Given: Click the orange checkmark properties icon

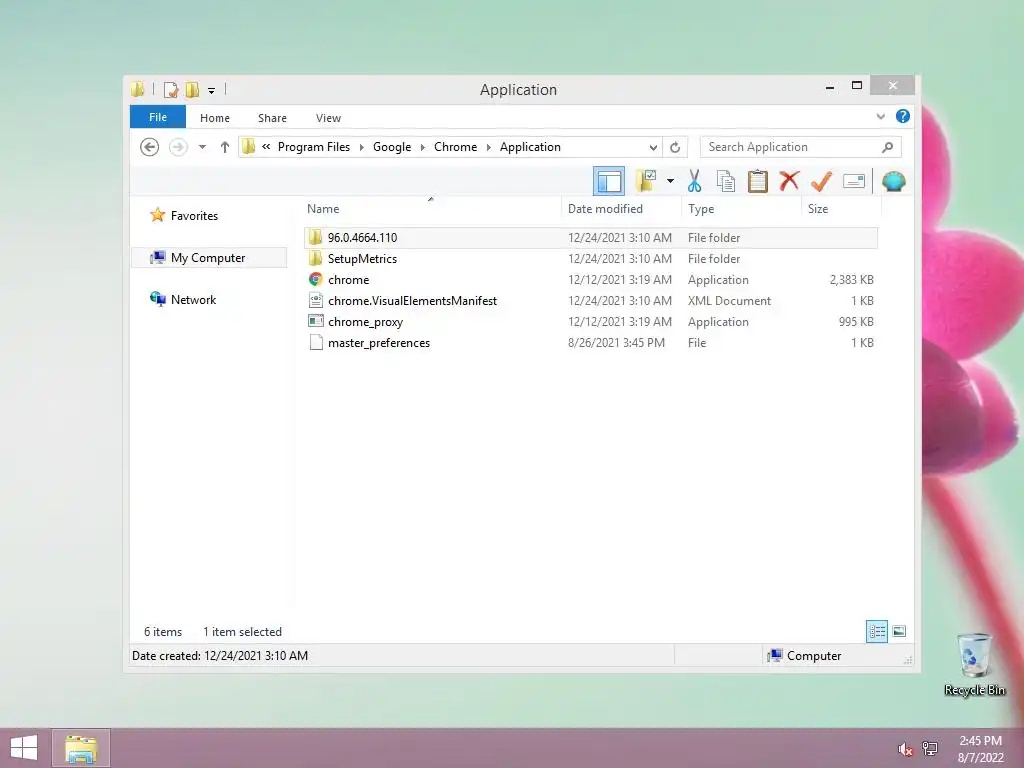Looking at the screenshot, I should (821, 181).
